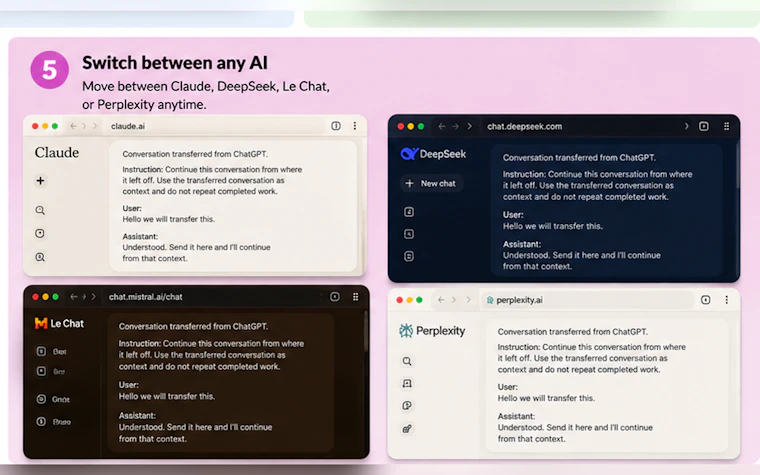Screen dimensions: 760x475
Task: Click the chevron at right end of DeepSeek address bar
Action: click(686, 127)
